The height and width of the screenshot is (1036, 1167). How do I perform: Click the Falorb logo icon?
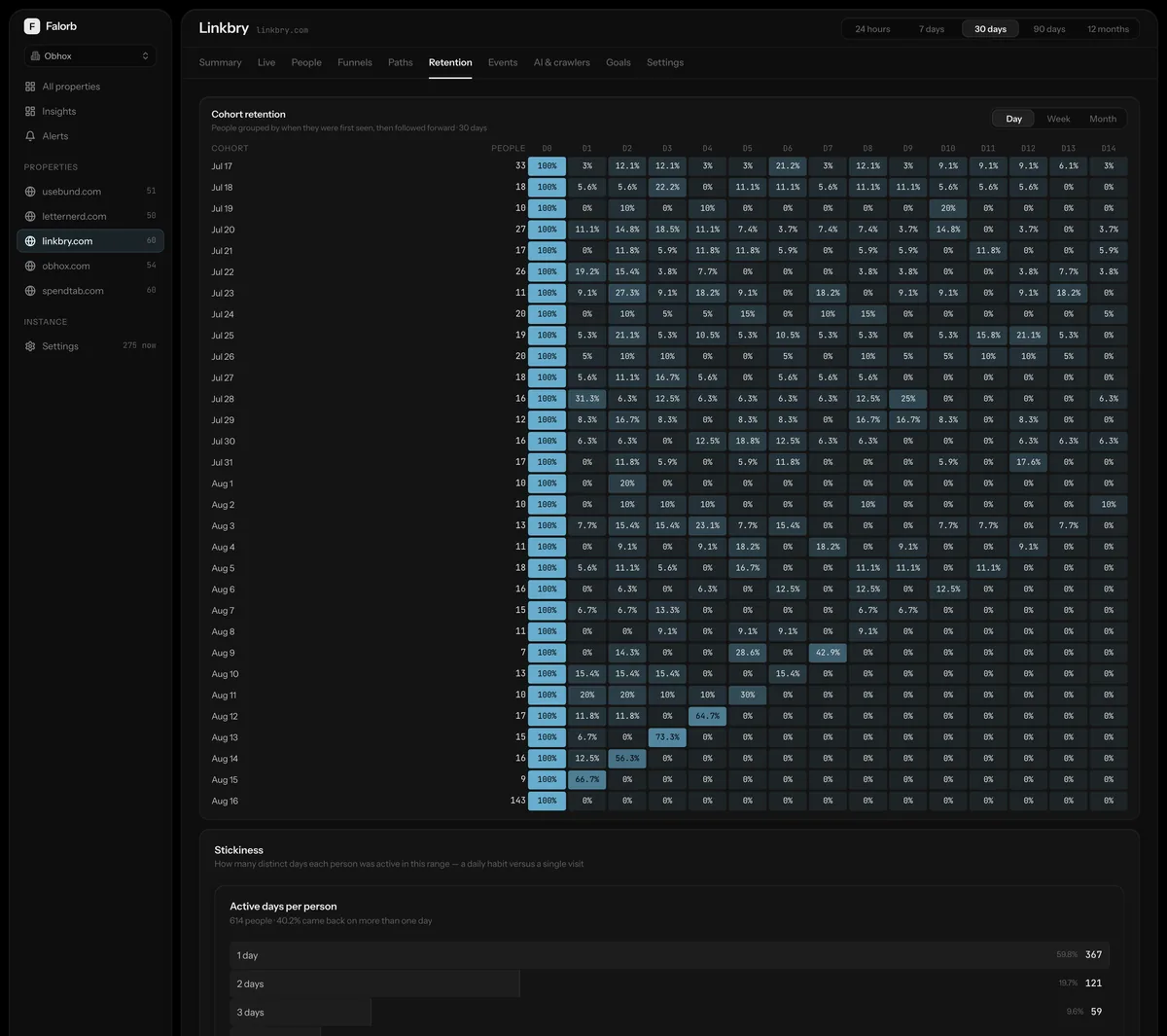[x=32, y=26]
